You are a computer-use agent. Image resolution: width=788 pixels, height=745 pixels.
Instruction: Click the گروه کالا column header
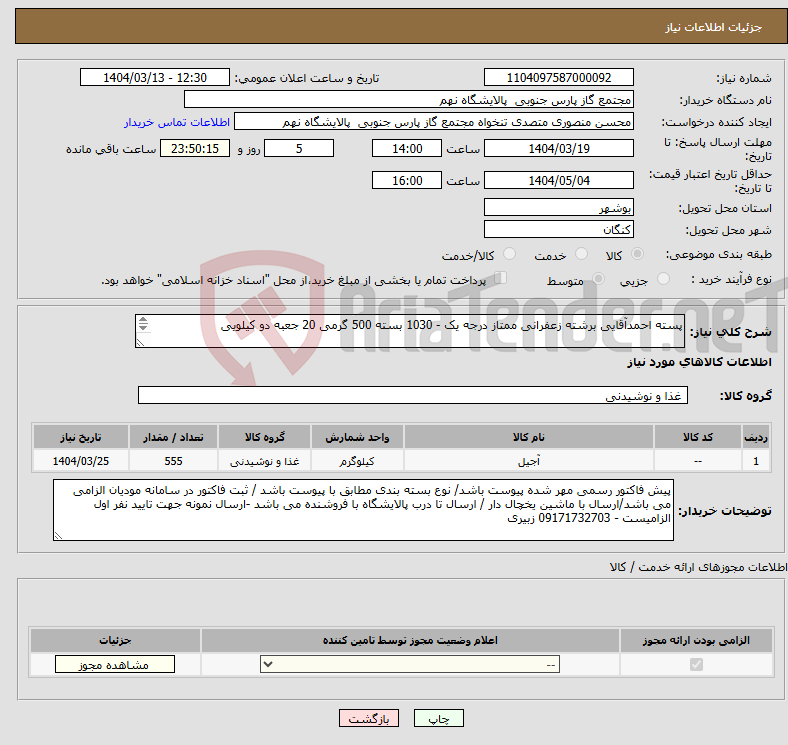(264, 437)
